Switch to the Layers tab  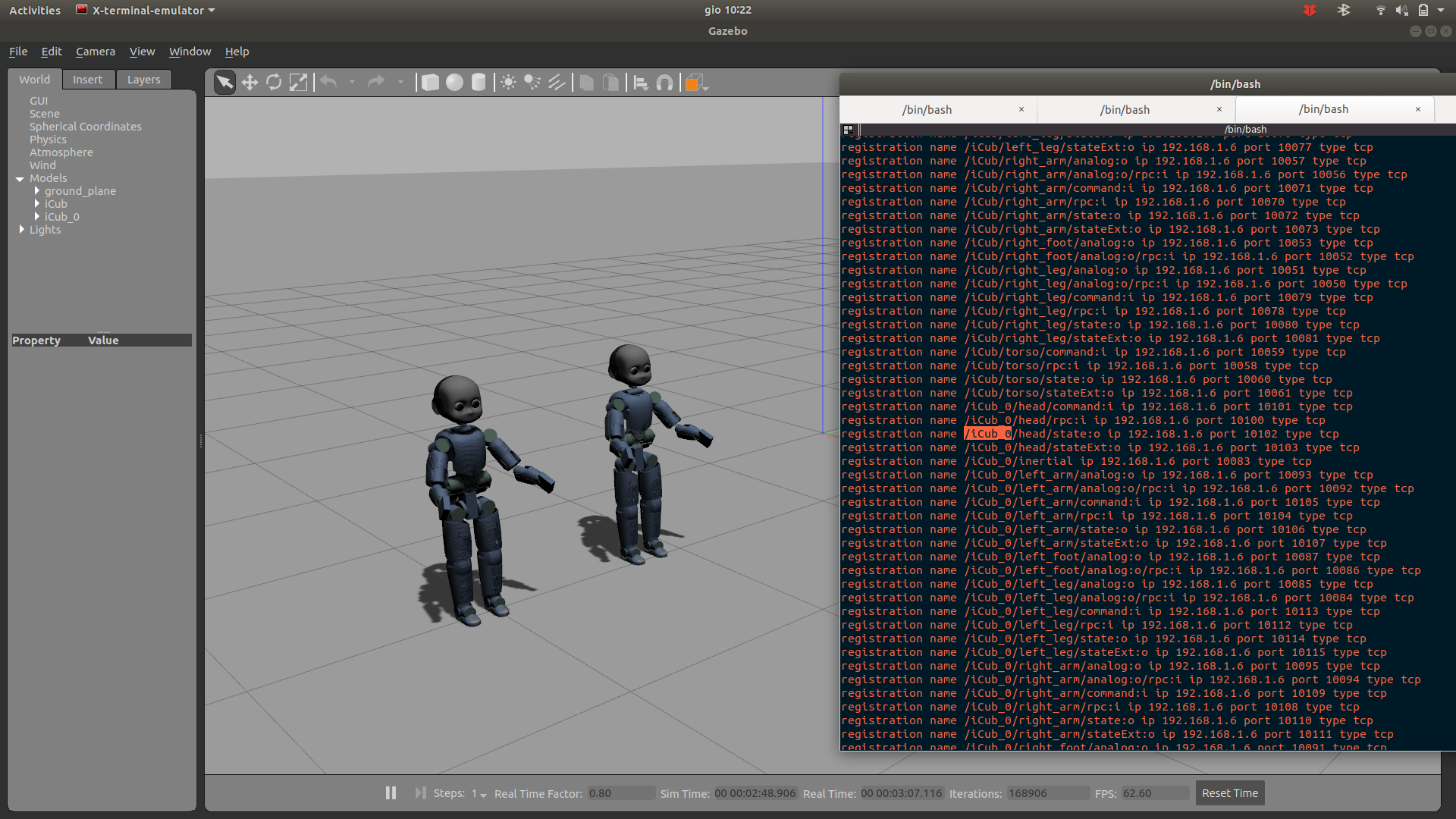click(x=143, y=80)
